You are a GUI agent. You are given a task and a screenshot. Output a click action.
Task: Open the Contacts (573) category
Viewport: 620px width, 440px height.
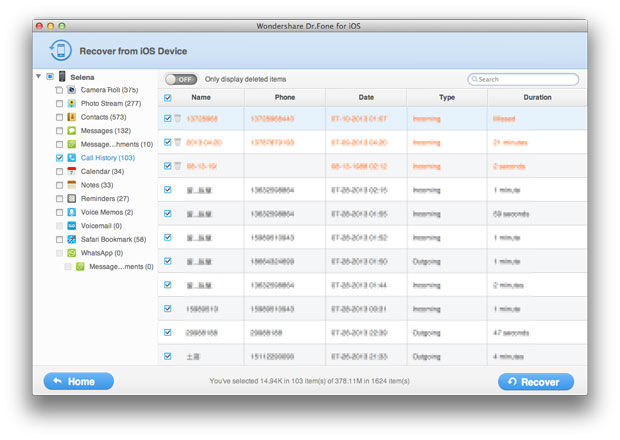[103, 117]
